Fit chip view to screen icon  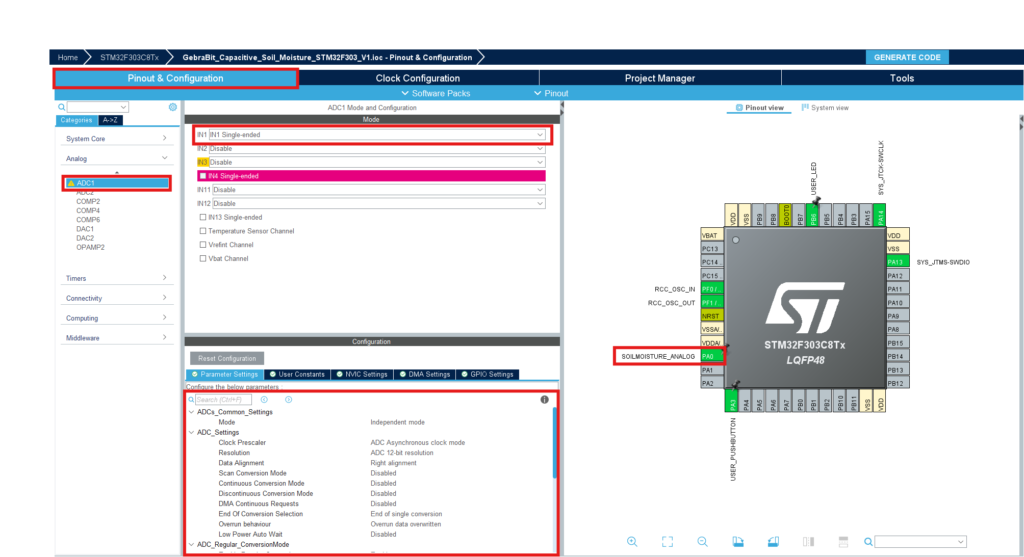(x=667, y=541)
